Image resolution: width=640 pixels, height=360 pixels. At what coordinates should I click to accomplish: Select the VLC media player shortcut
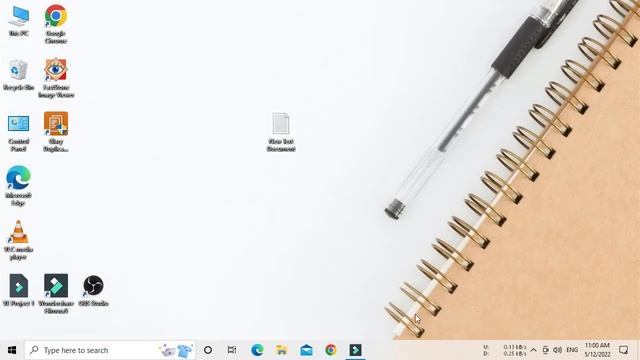click(x=18, y=240)
